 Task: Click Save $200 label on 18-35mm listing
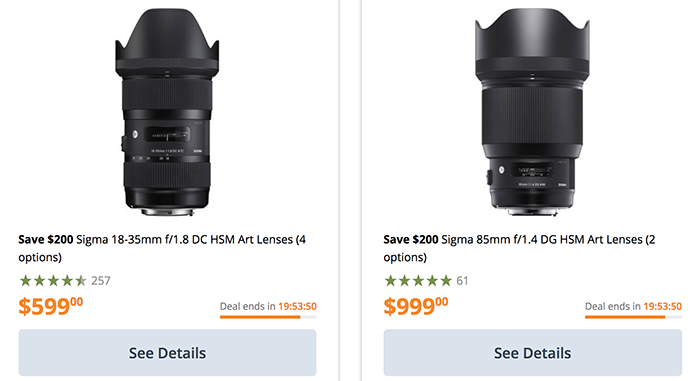click(46, 240)
